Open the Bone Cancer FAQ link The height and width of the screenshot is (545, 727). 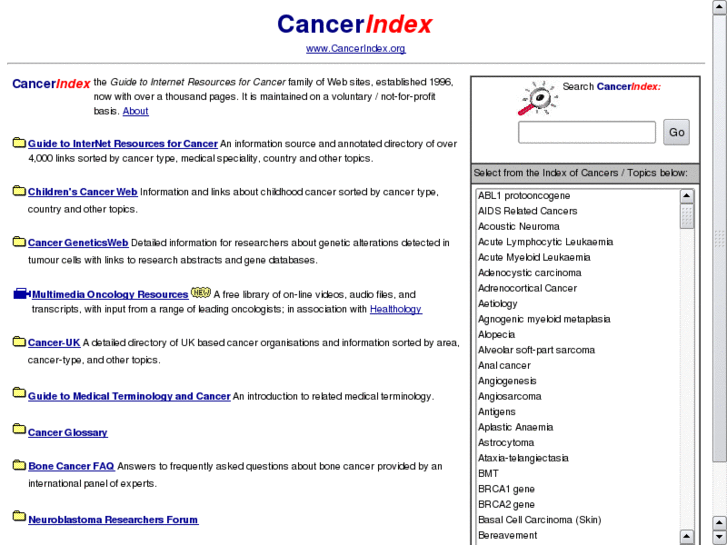71,466
